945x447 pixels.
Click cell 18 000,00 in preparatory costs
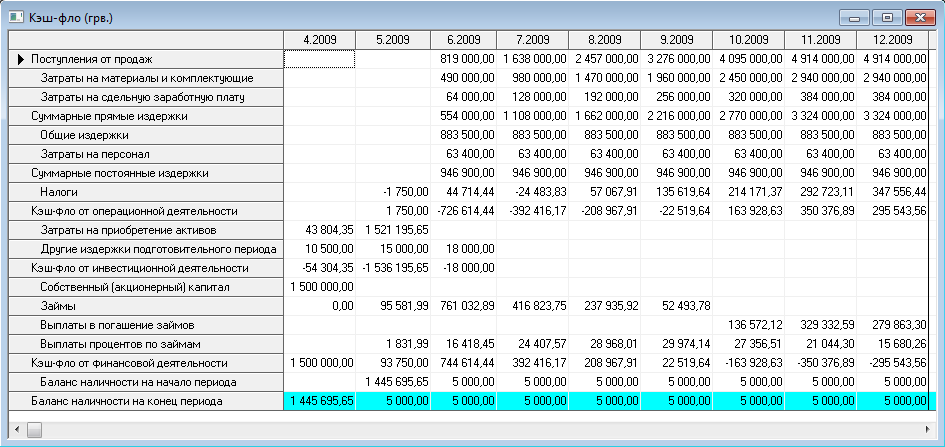[464, 249]
